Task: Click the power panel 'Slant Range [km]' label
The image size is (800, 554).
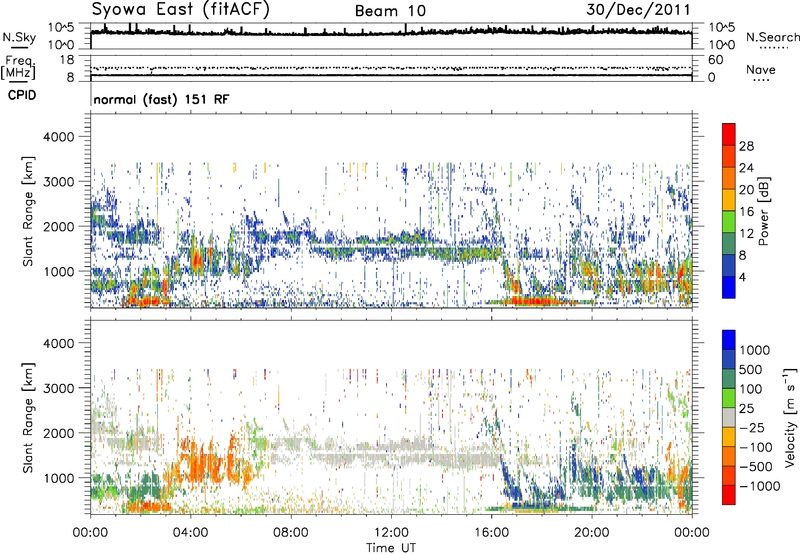Action: tap(28, 211)
